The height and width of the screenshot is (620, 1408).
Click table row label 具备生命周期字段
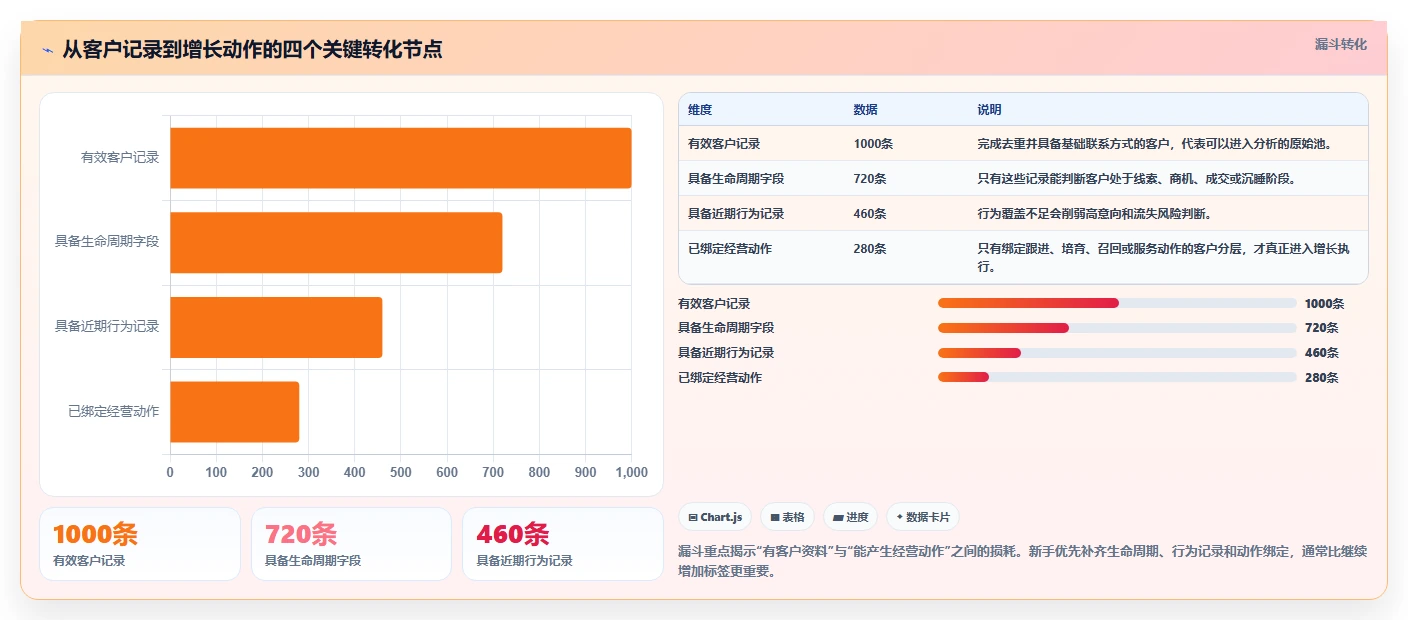tap(736, 179)
